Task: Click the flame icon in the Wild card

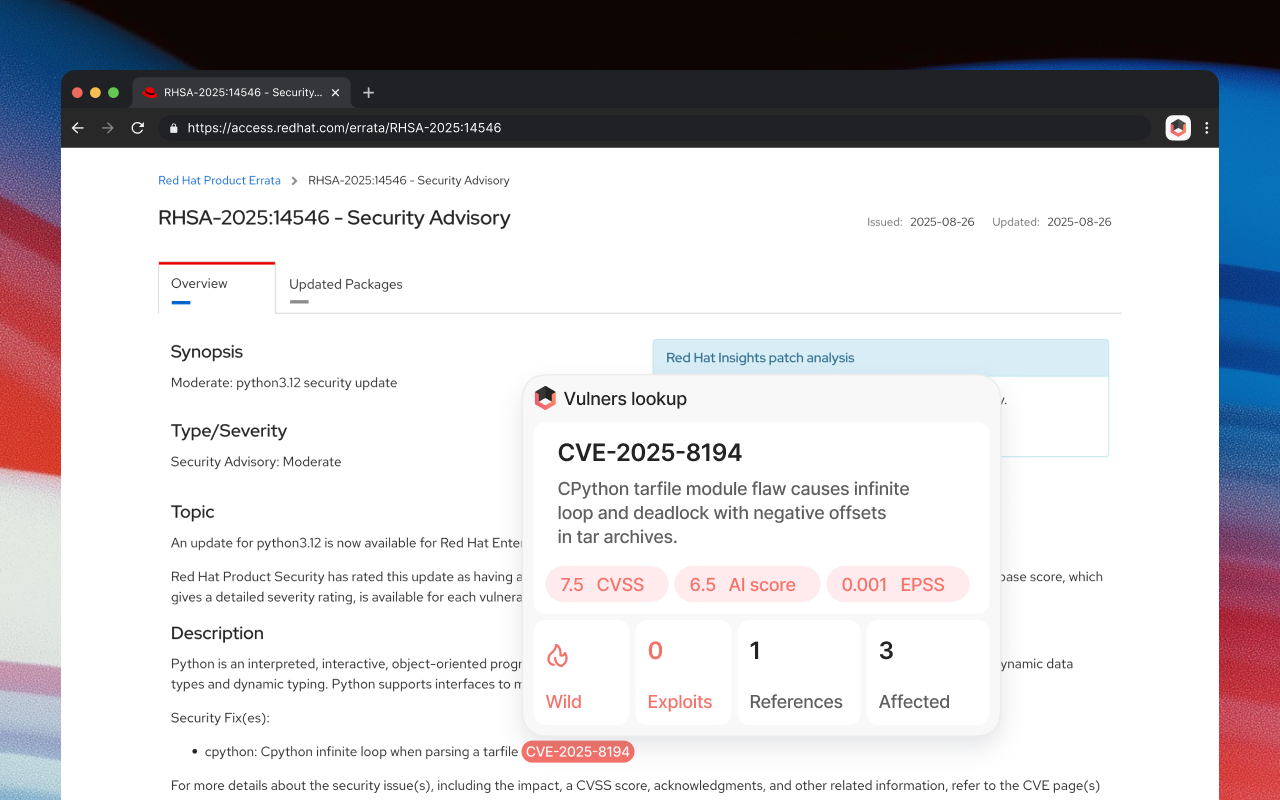Action: point(558,656)
